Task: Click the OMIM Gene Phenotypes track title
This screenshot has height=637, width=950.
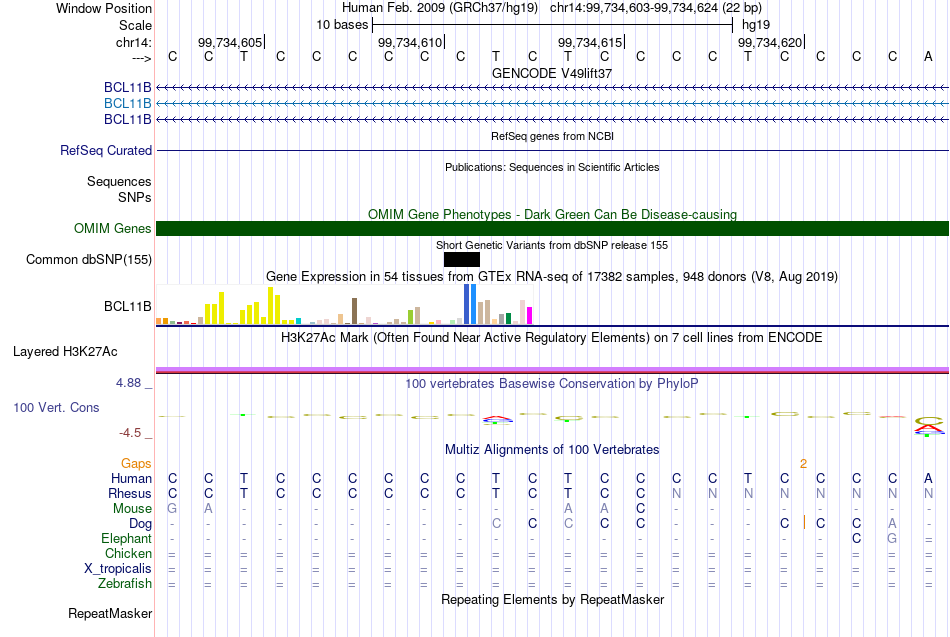Action: pyautogui.click(x=552, y=215)
